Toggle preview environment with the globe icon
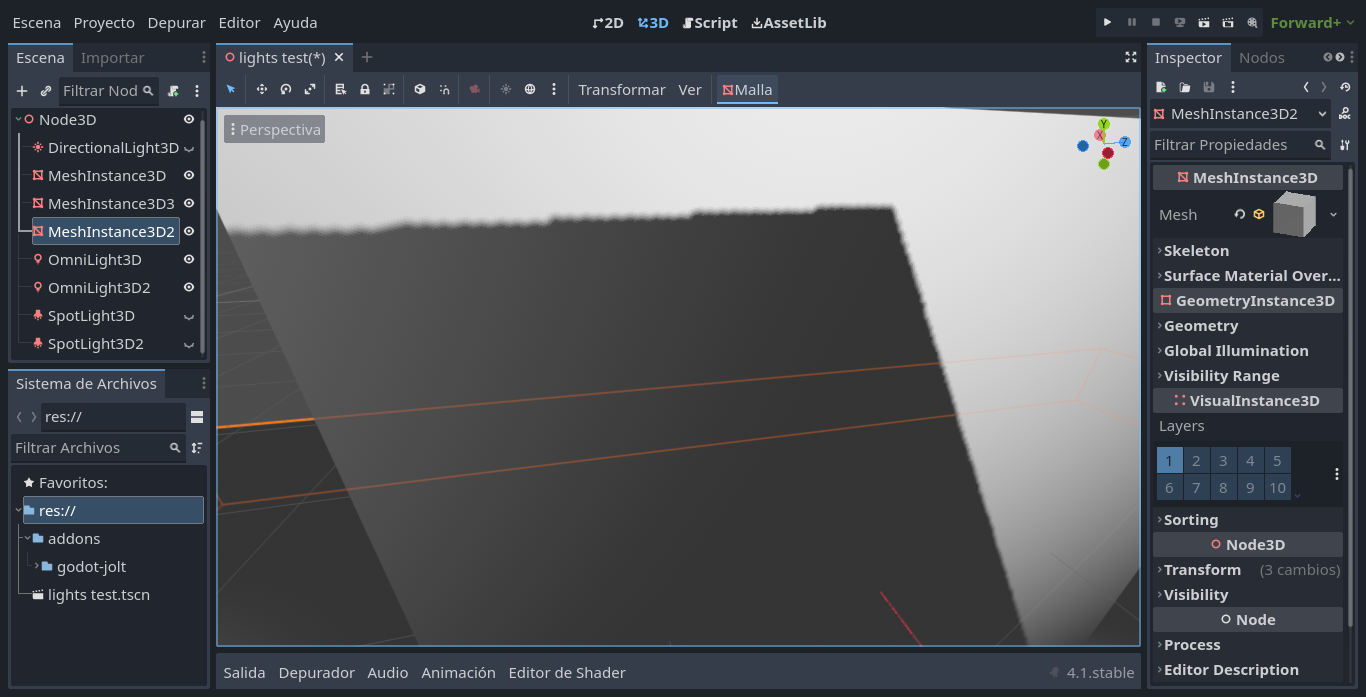The height and width of the screenshot is (697, 1366). pyautogui.click(x=530, y=89)
